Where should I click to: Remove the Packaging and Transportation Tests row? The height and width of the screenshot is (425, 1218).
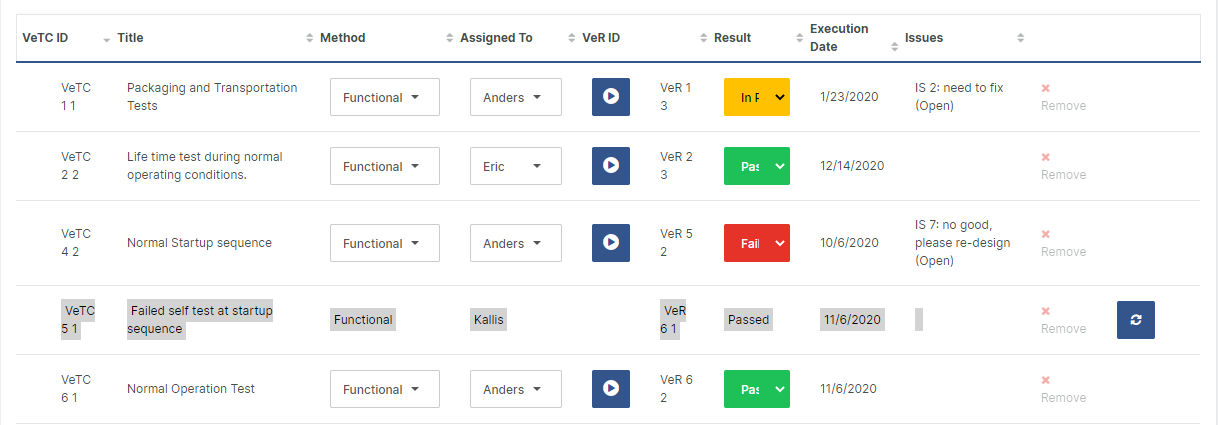1062,97
